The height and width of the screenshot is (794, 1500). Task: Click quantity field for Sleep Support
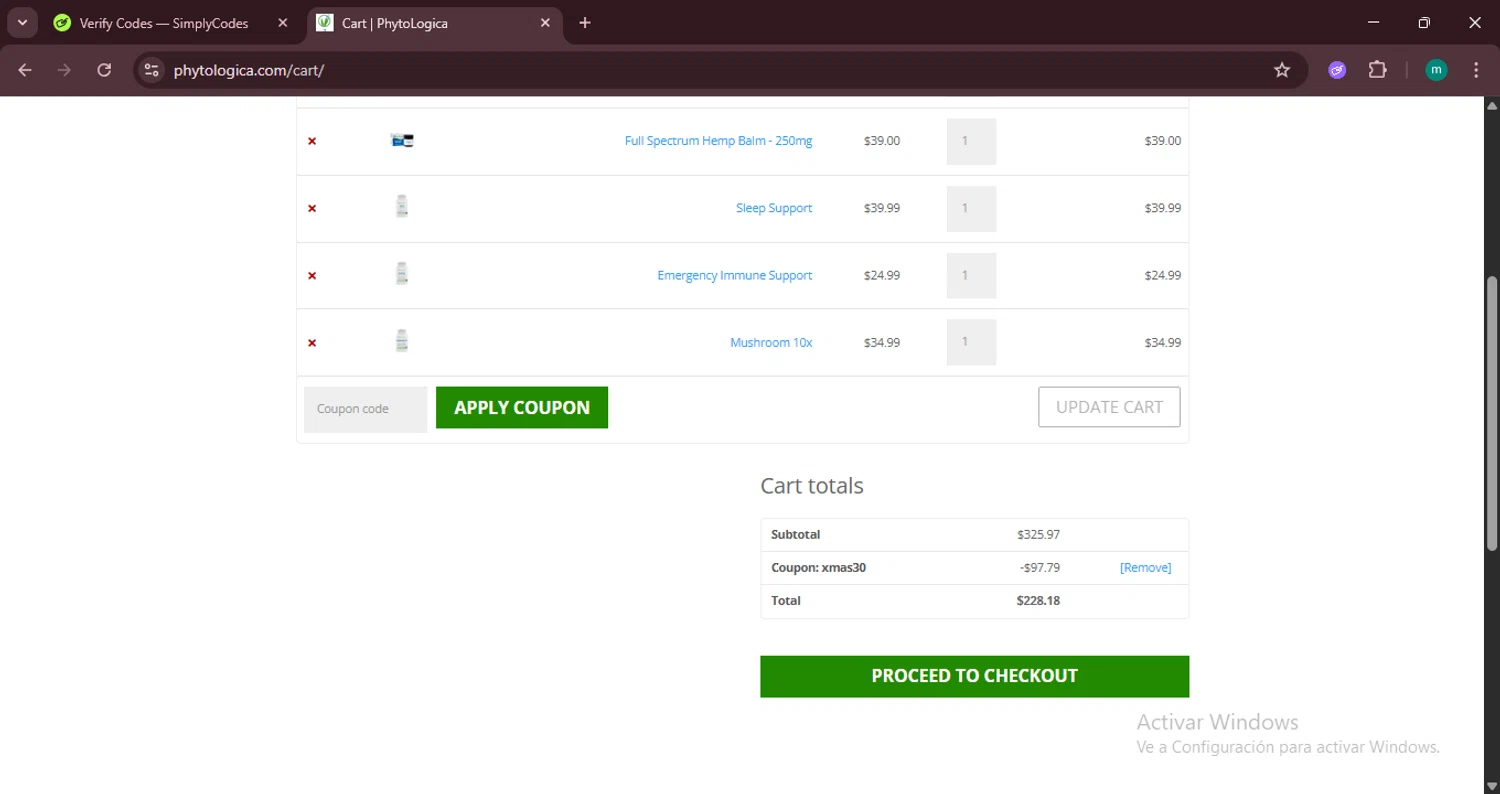[x=971, y=208]
